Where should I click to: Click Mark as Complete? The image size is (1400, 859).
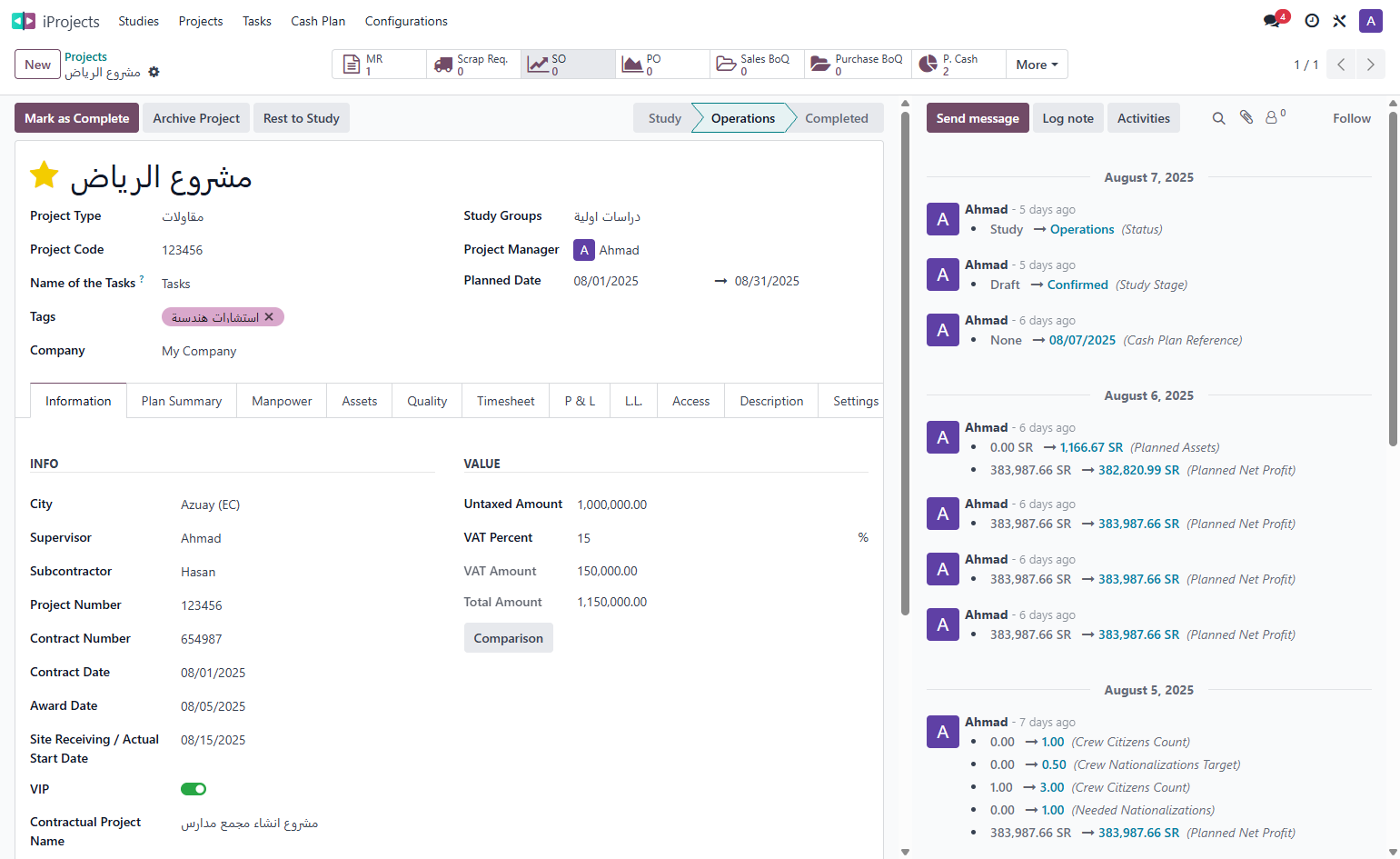77,118
